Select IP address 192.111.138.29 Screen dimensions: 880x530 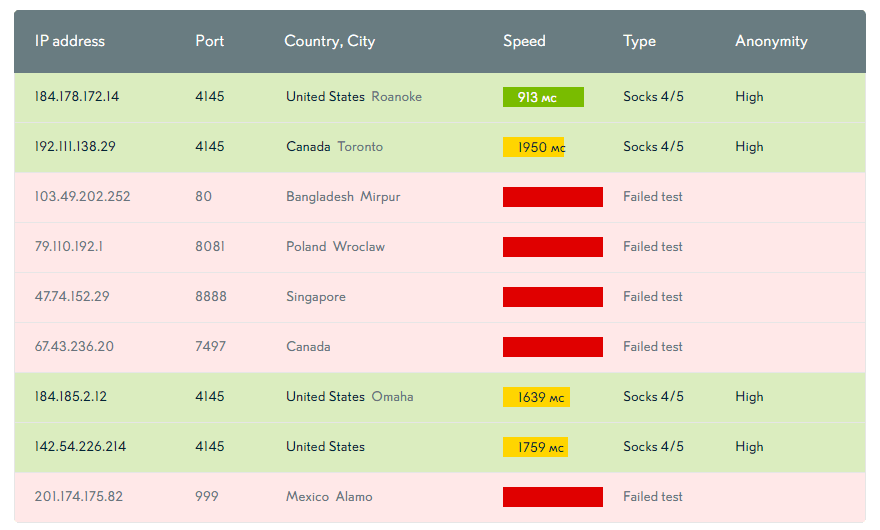pyautogui.click(x=75, y=147)
